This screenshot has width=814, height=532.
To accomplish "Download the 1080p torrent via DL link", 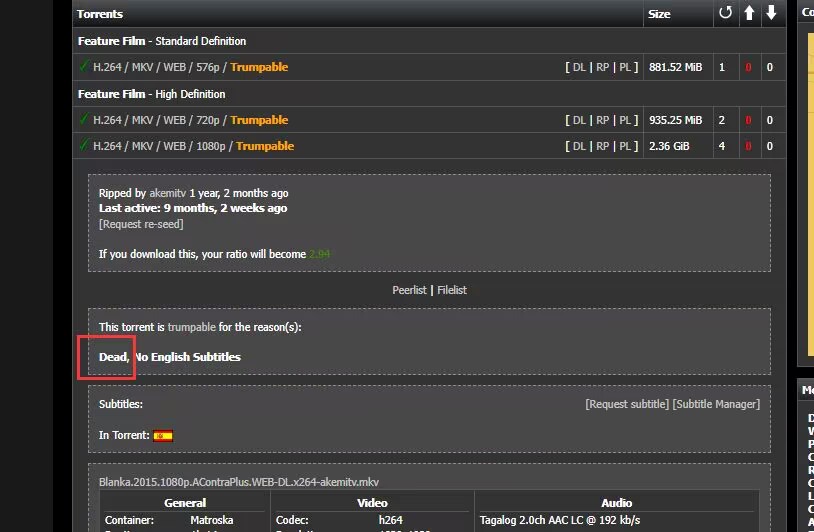I will [578, 146].
